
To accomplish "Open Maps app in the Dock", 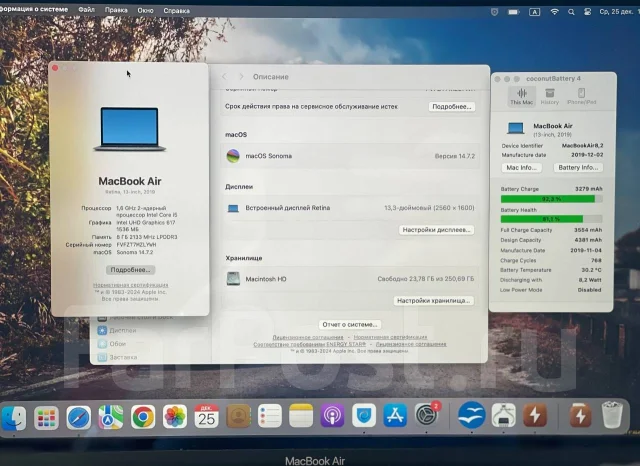I will (111, 417).
